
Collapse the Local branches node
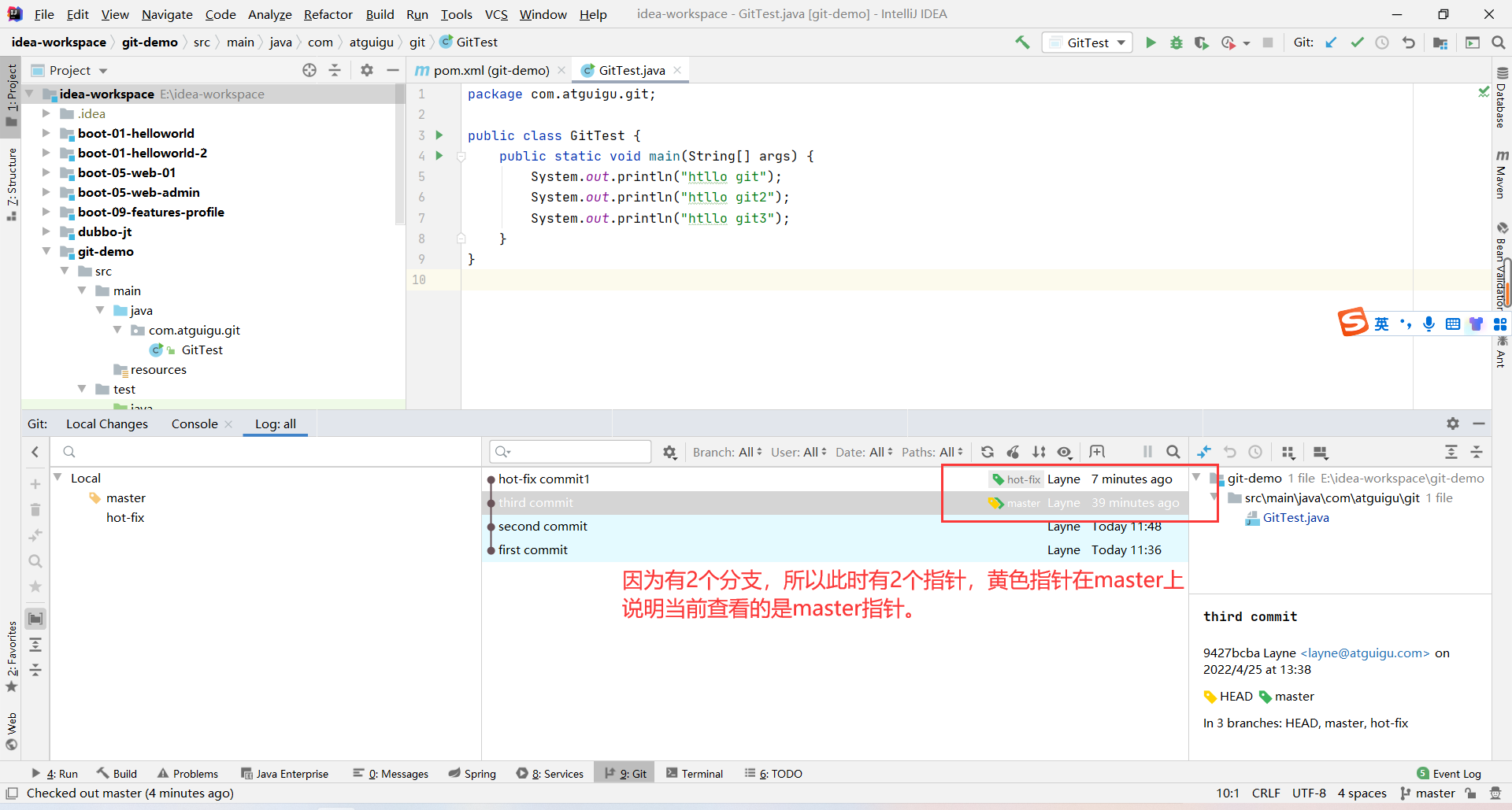pos(58,477)
